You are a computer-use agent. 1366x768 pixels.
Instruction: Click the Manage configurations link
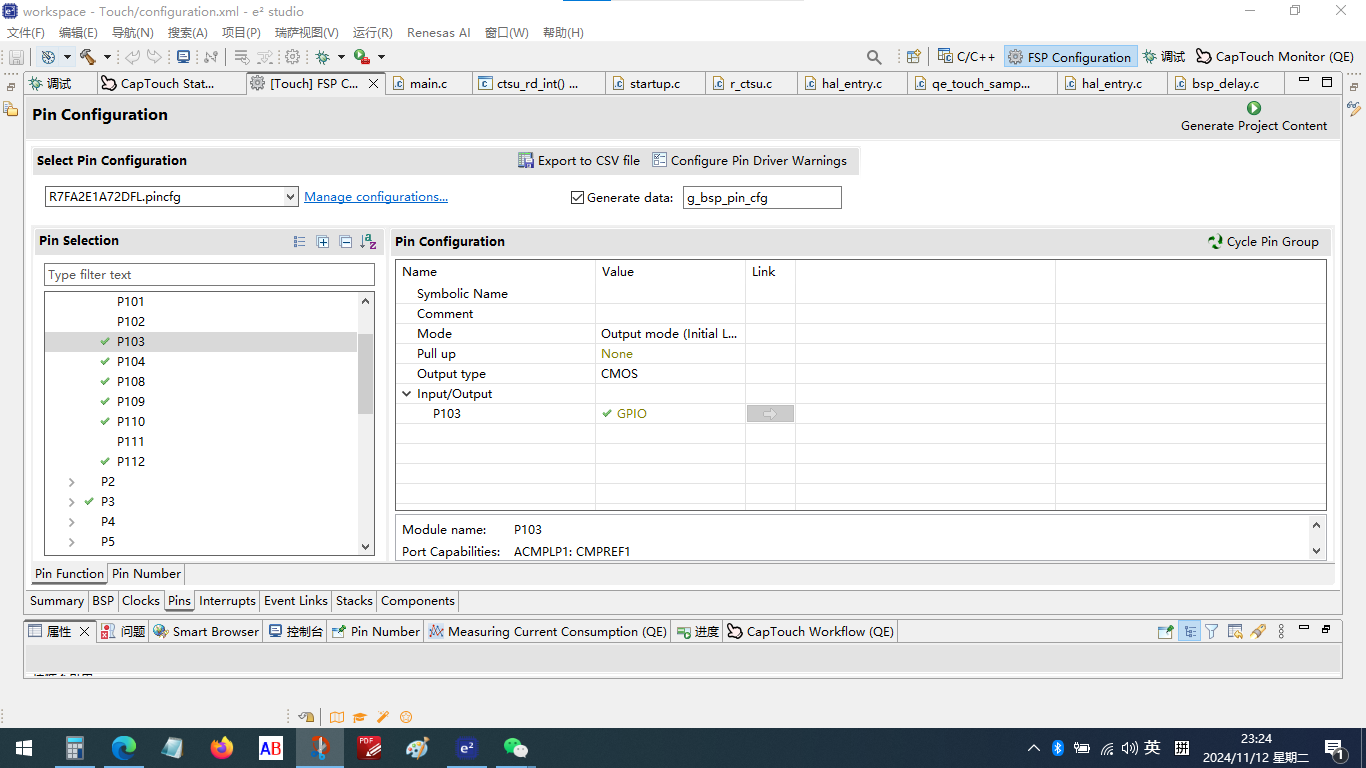pos(376,197)
